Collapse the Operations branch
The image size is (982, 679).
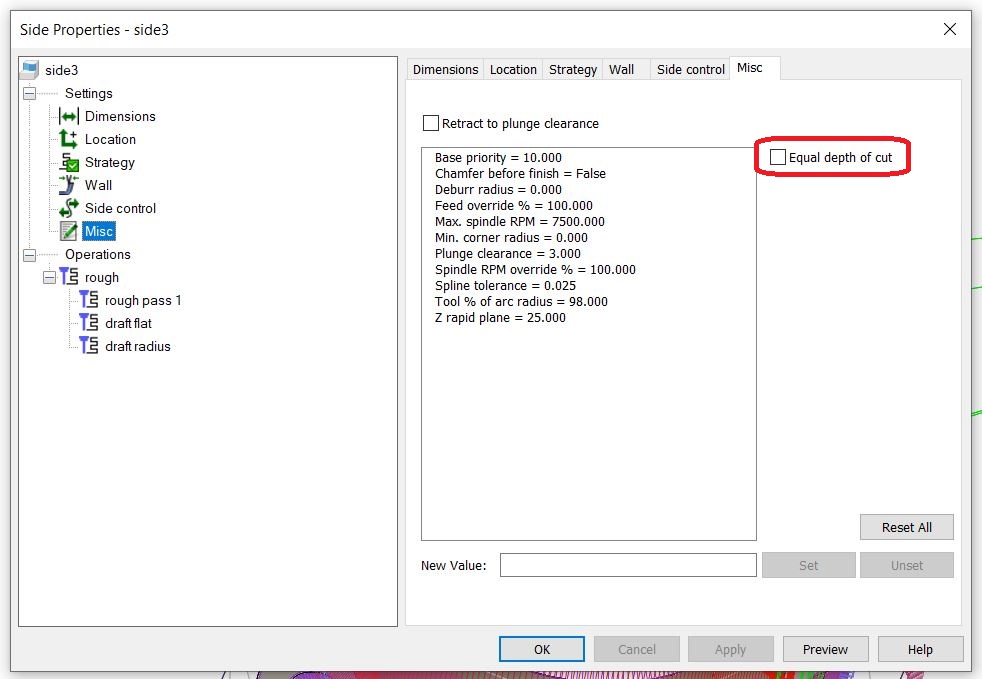coord(29,254)
